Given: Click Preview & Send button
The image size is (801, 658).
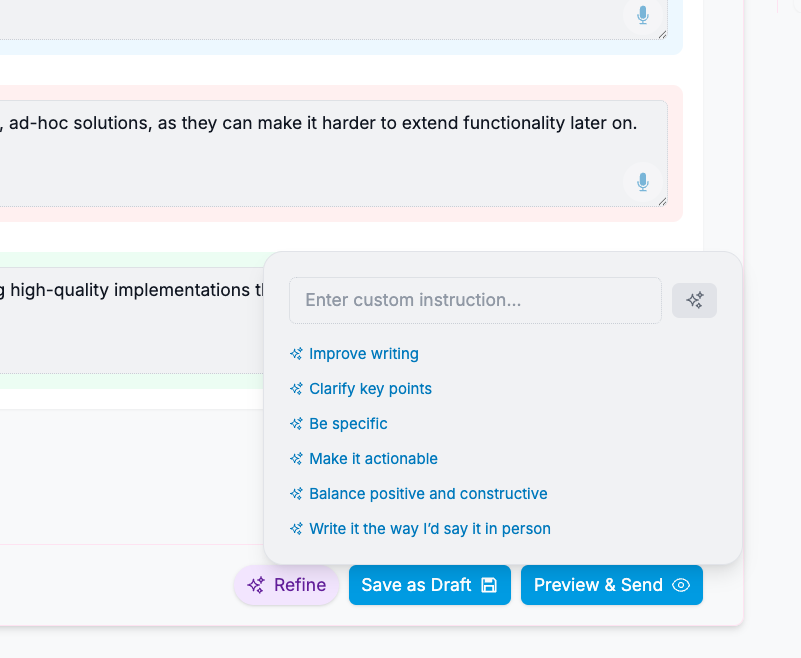Looking at the screenshot, I should (x=612, y=585).
